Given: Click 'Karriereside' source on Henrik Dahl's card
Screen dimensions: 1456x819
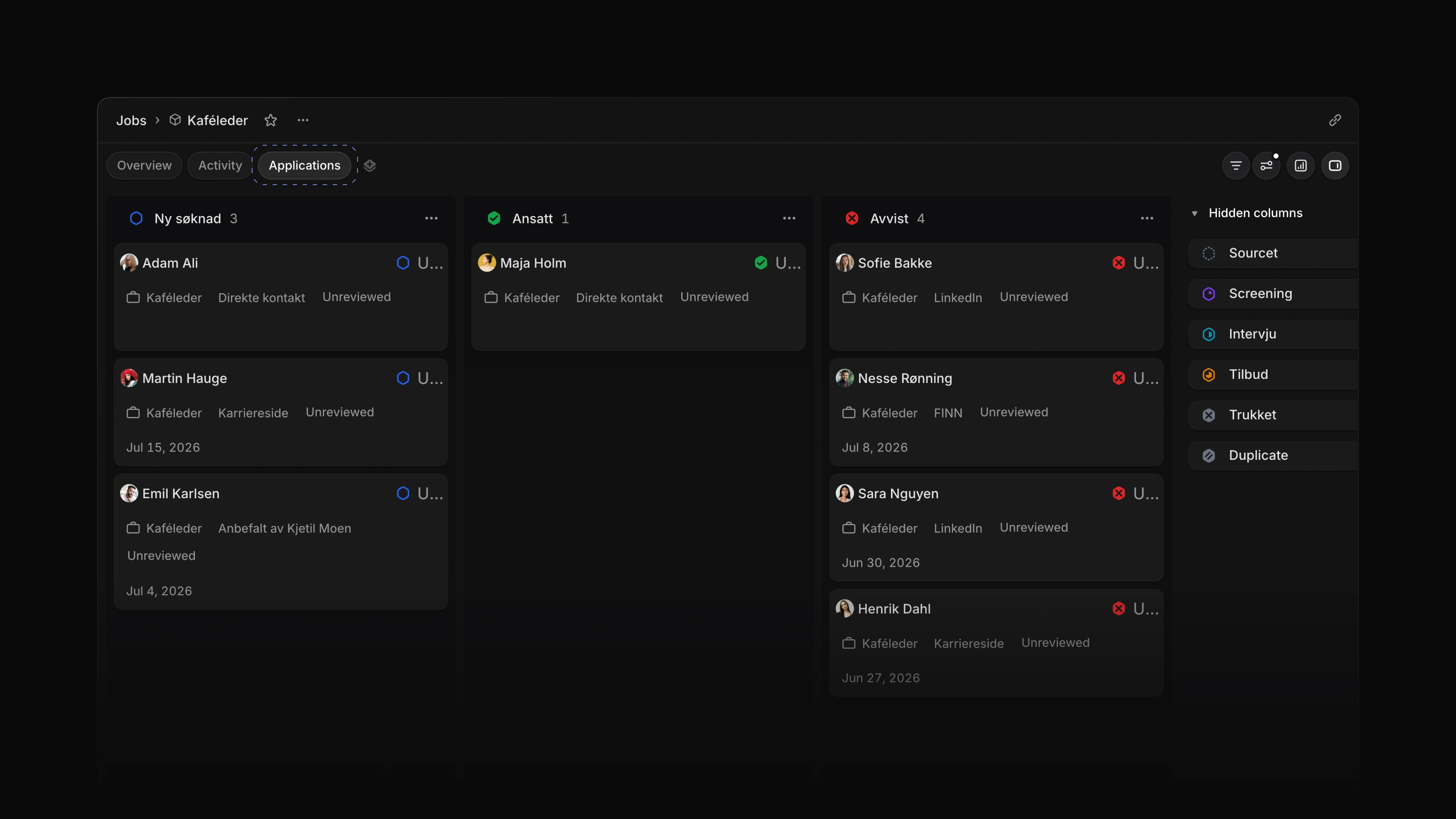Looking at the screenshot, I should point(969,644).
